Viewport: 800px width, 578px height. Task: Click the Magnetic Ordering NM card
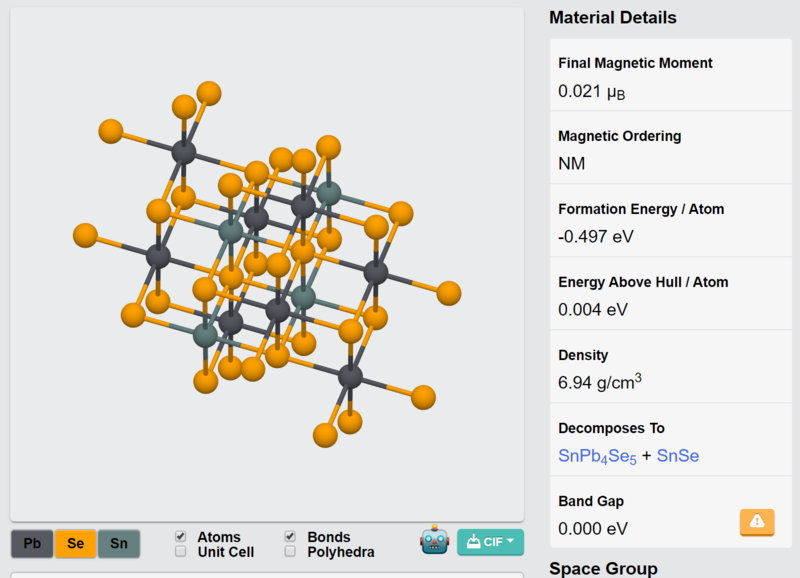coord(671,147)
